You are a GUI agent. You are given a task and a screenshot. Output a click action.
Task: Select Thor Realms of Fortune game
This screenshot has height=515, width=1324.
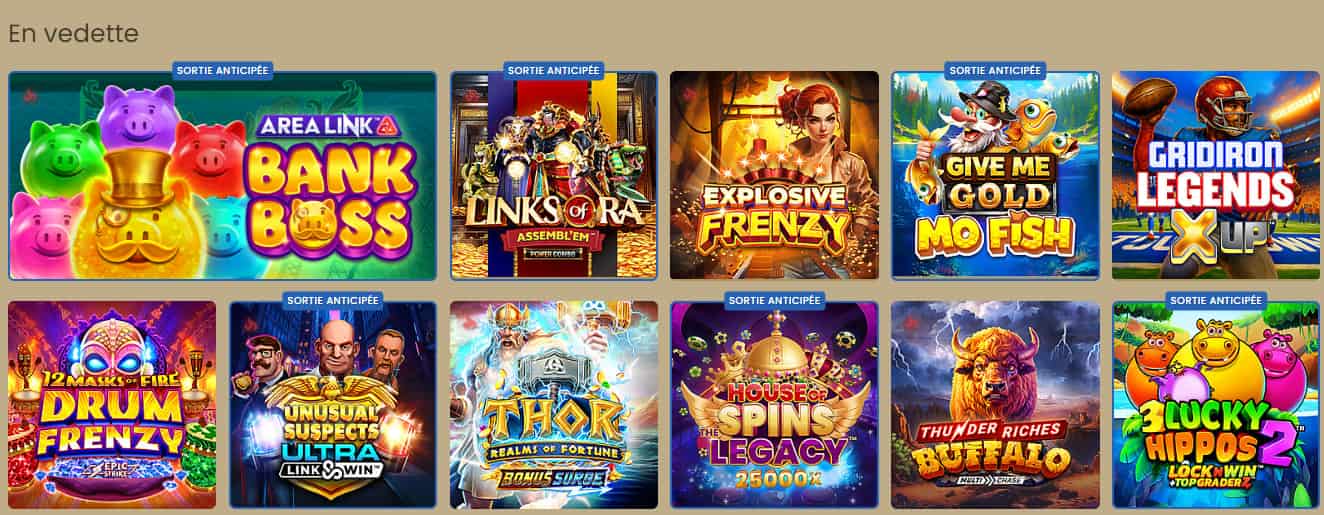pyautogui.click(x=554, y=405)
